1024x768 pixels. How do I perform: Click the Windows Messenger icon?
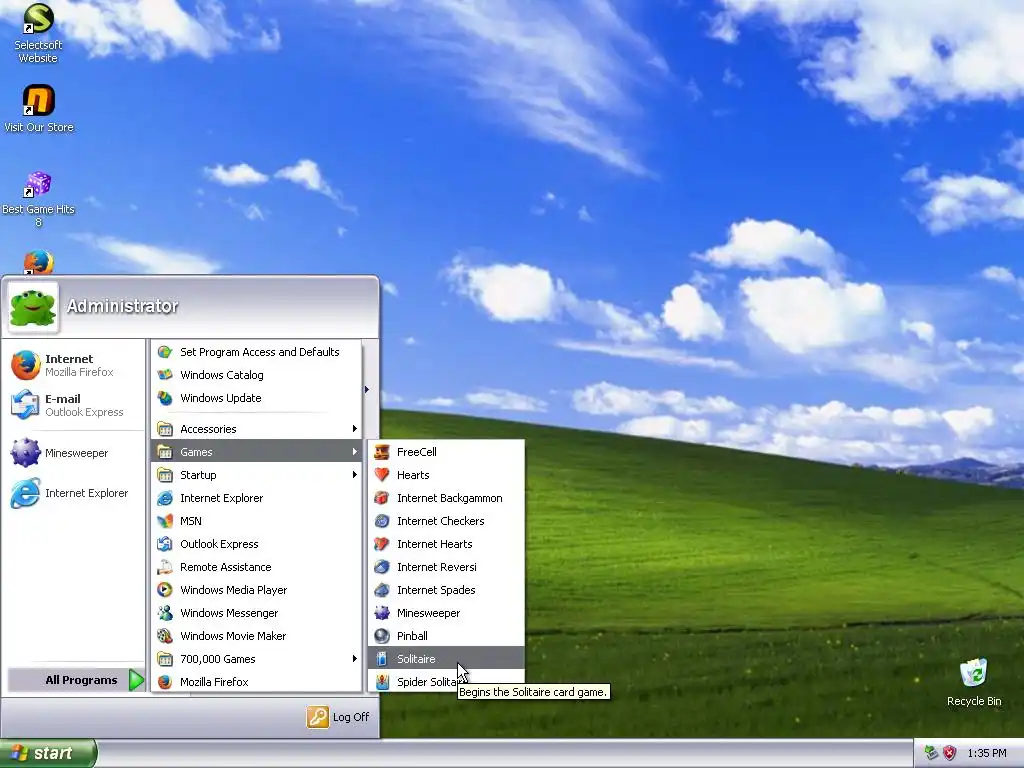[165, 613]
